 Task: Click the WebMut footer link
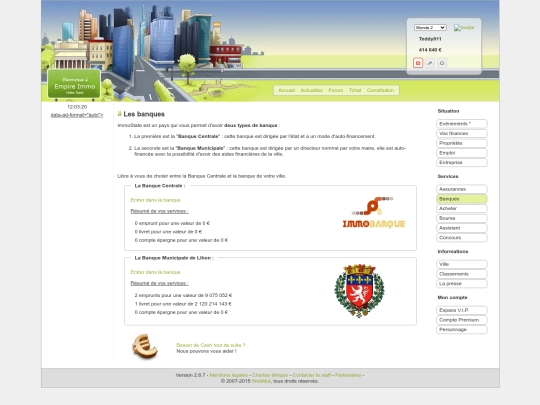pyautogui.click(x=261, y=381)
